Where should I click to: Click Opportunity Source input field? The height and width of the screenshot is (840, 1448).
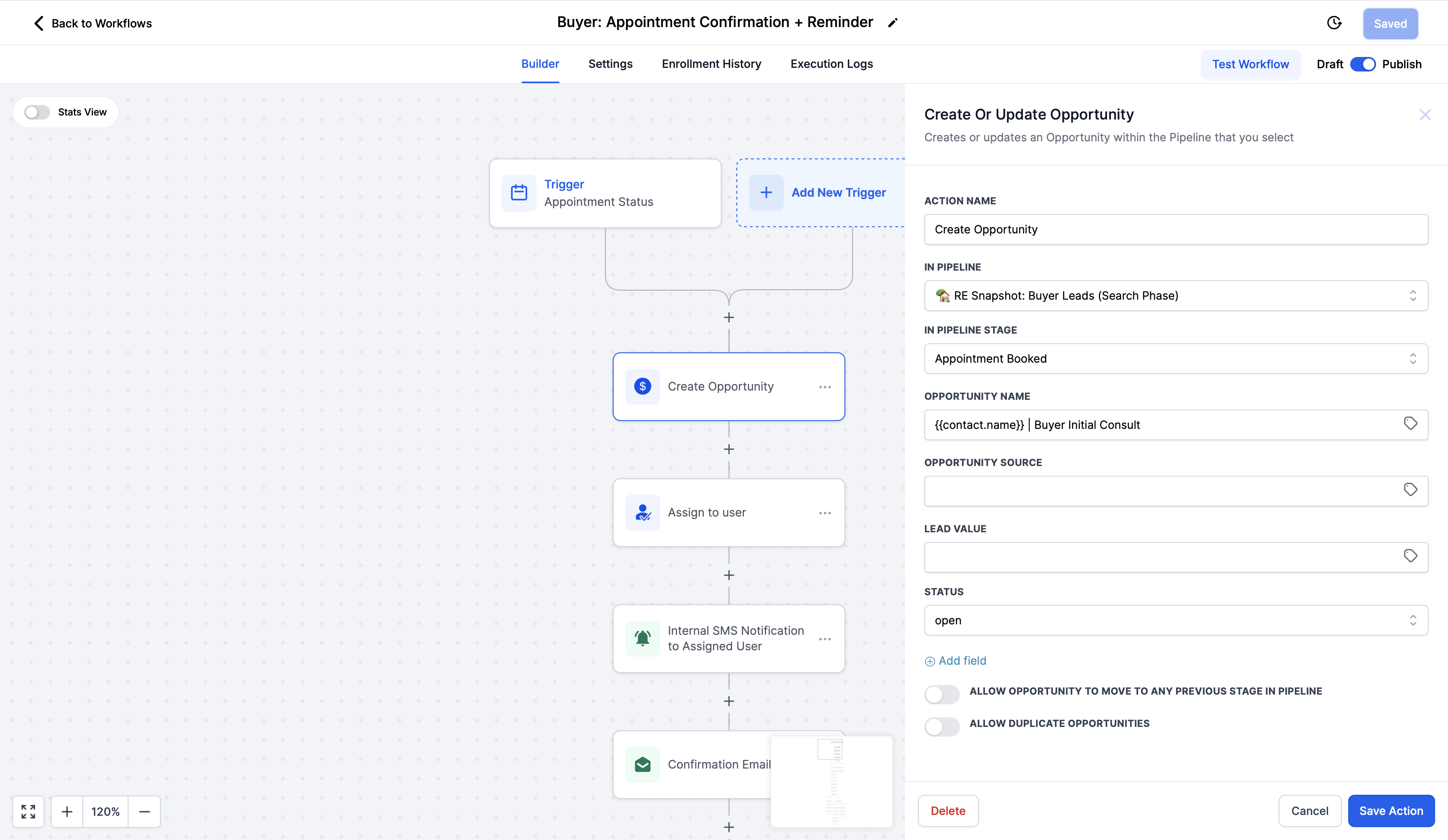coord(1161,491)
